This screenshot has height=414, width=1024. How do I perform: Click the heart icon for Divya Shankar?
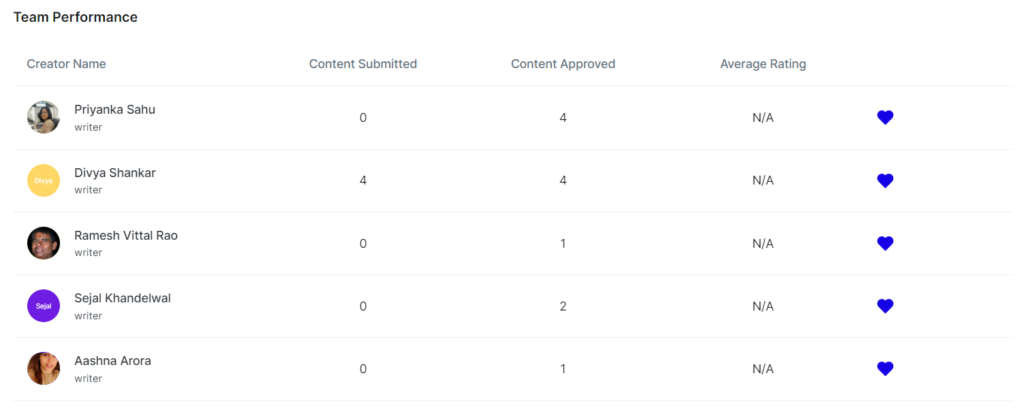point(885,181)
